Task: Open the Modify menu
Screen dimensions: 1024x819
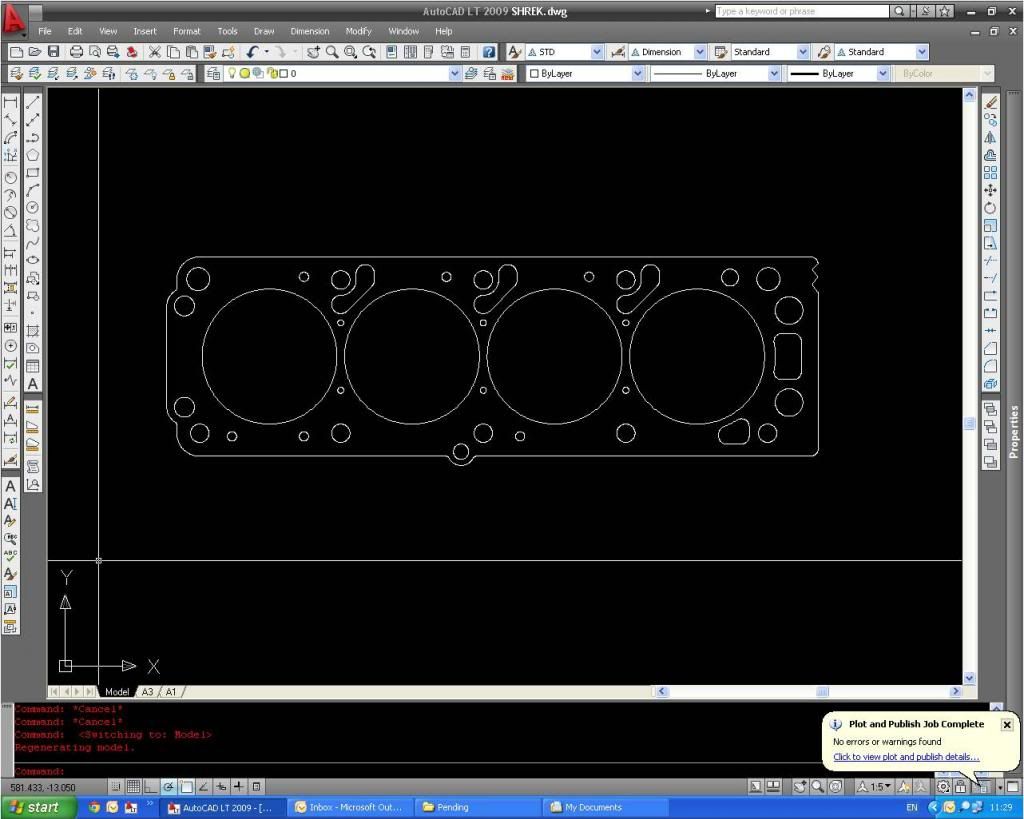Action: [x=358, y=31]
